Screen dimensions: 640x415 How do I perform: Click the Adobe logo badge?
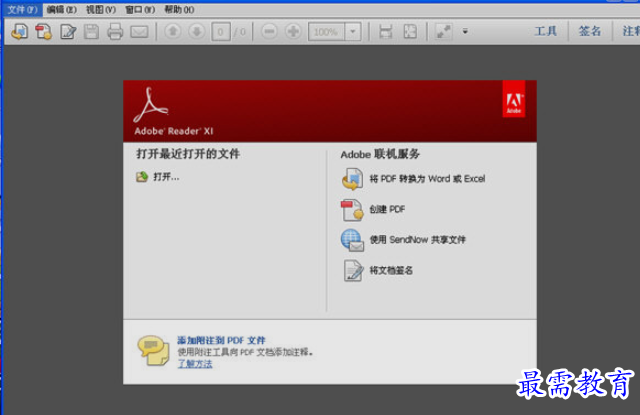(513, 99)
